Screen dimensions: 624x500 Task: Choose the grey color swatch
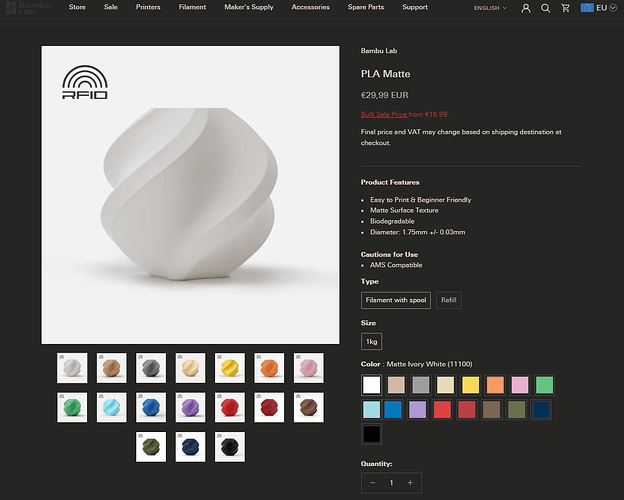pyautogui.click(x=421, y=385)
